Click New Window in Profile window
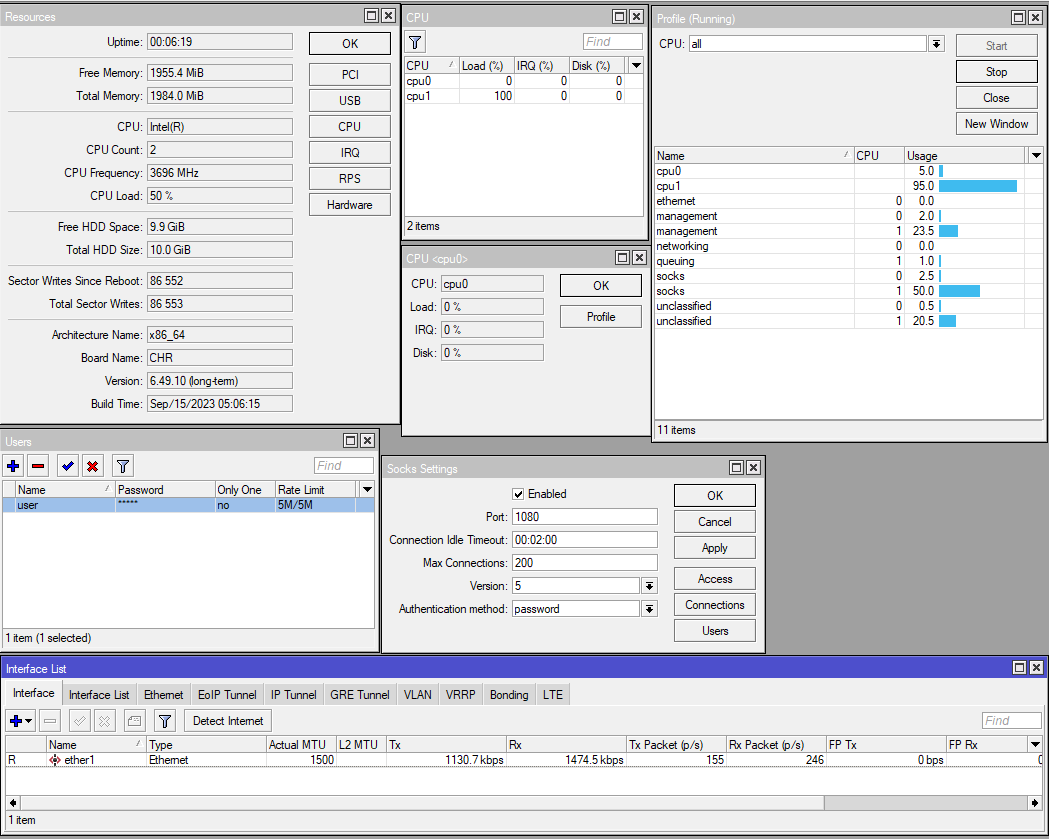 click(996, 124)
